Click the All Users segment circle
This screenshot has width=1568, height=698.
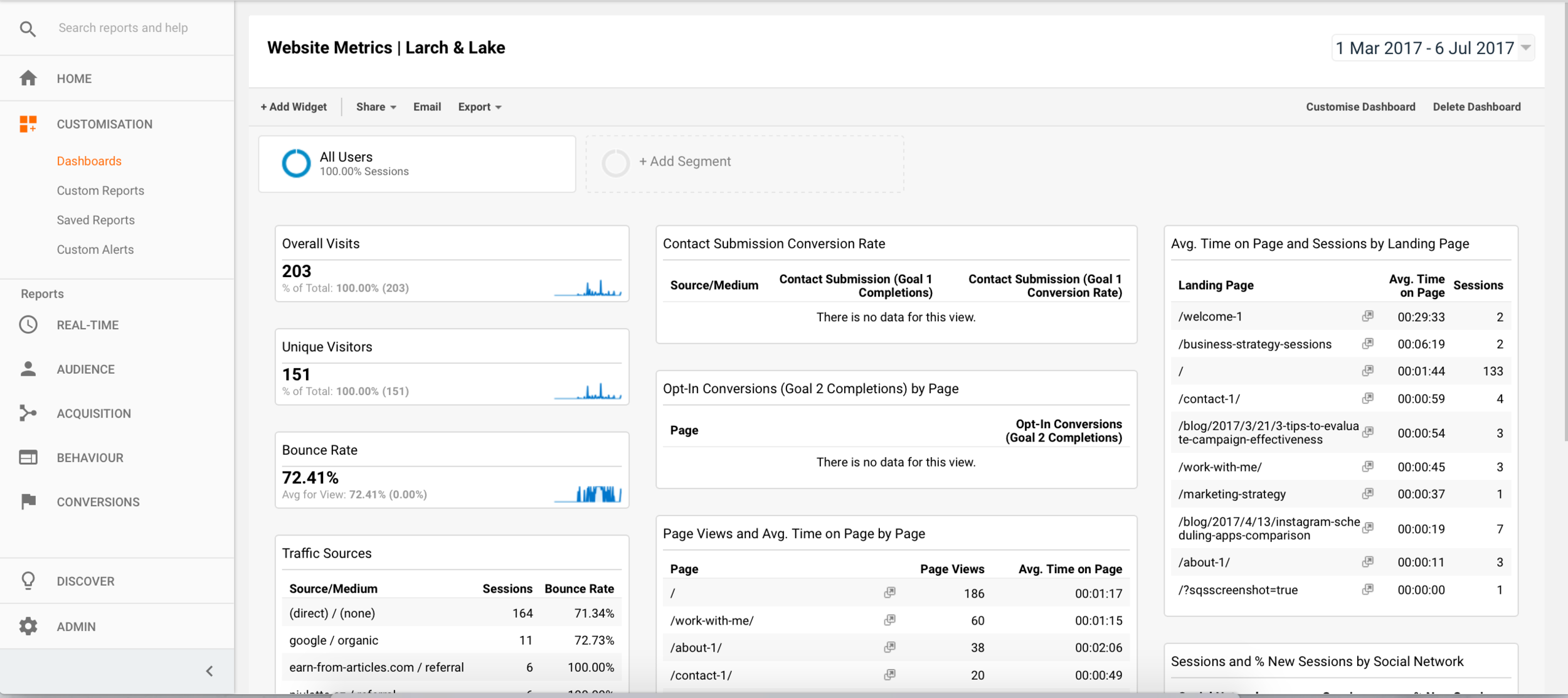tap(296, 163)
